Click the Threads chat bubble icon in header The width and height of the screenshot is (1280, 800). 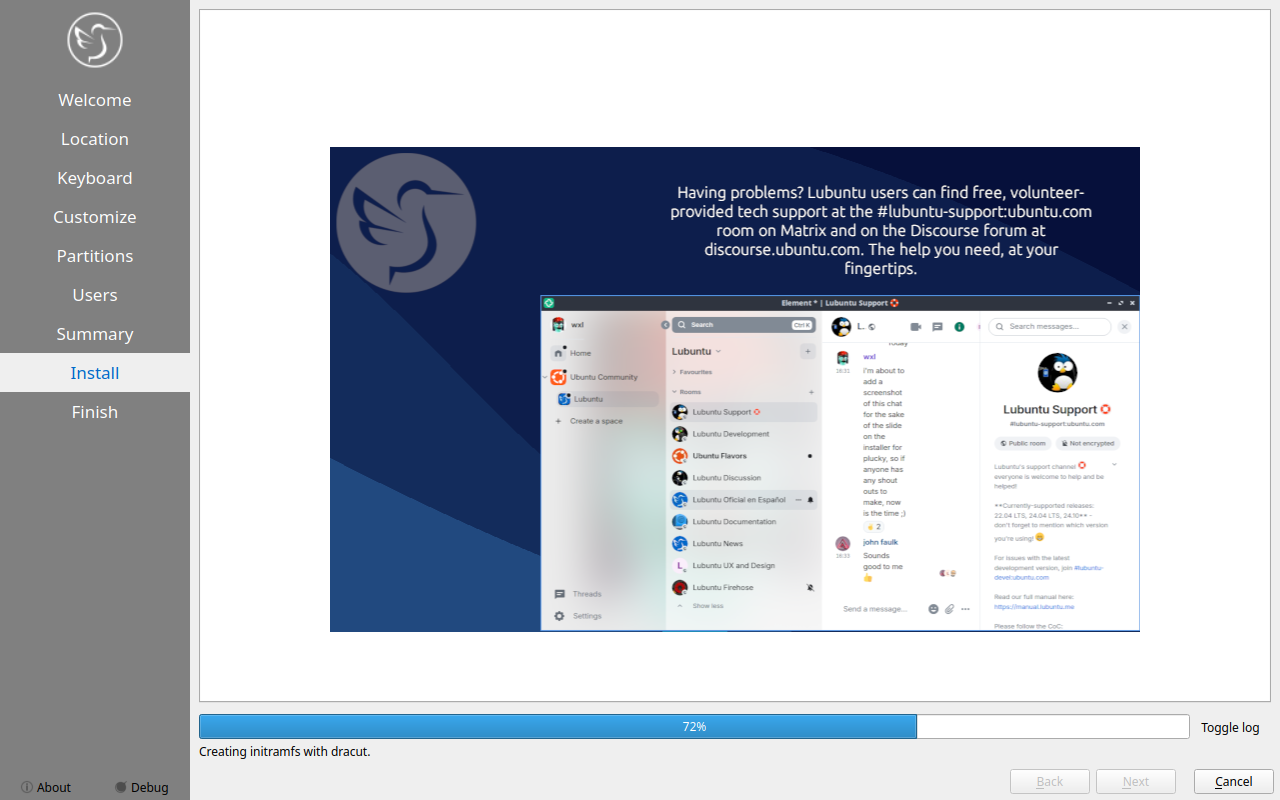(937, 327)
